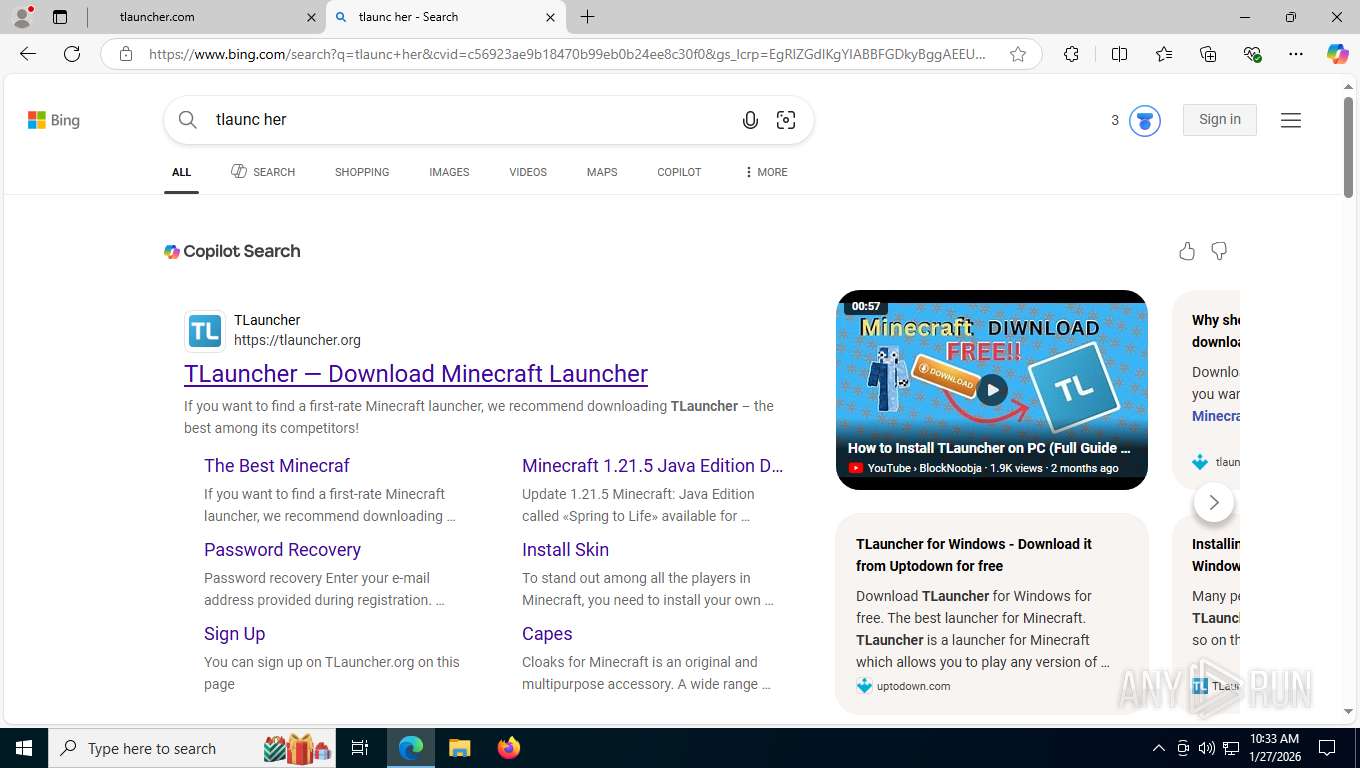Open a new tab with plus button
Screen dimensions: 1360x768
pos(588,17)
